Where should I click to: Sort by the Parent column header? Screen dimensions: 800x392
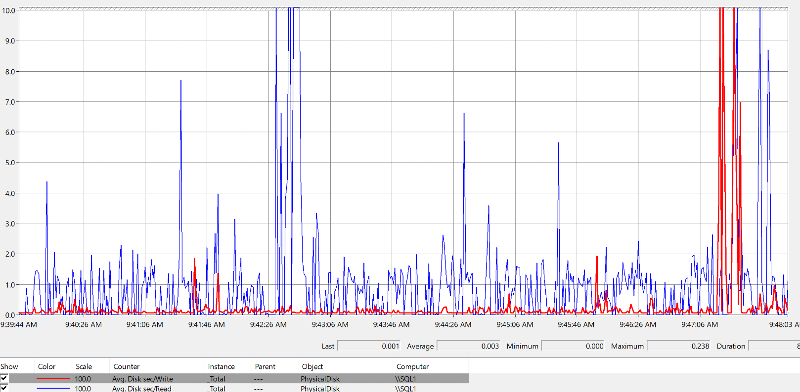[x=264, y=366]
